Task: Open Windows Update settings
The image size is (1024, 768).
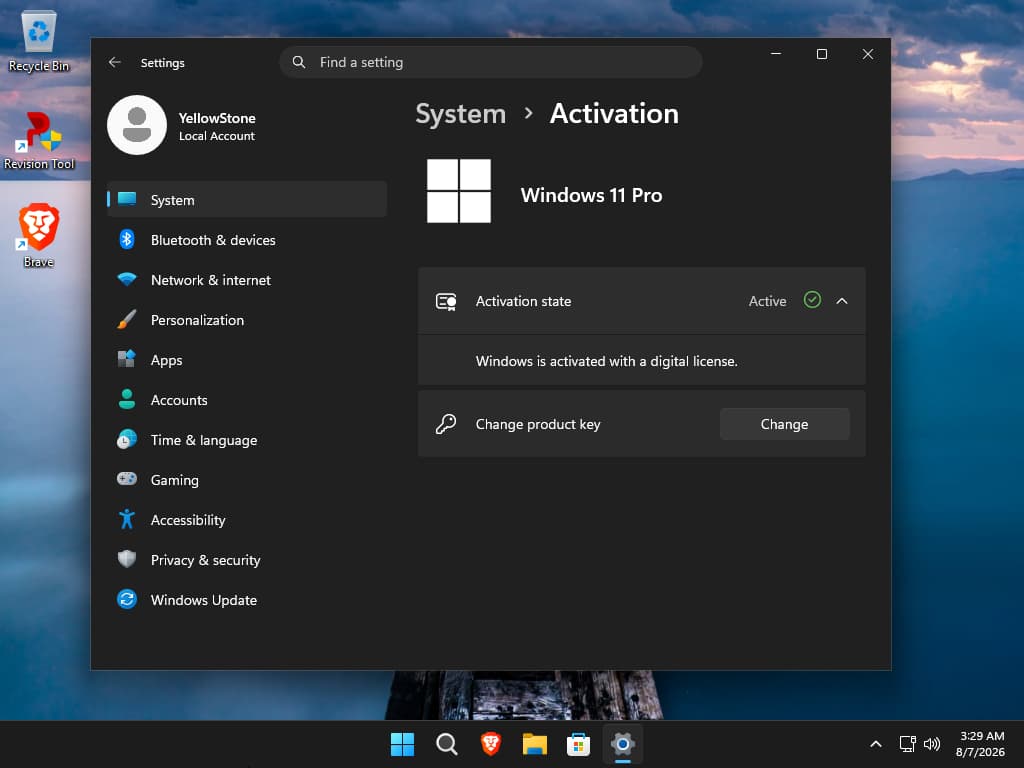Action: (247, 599)
